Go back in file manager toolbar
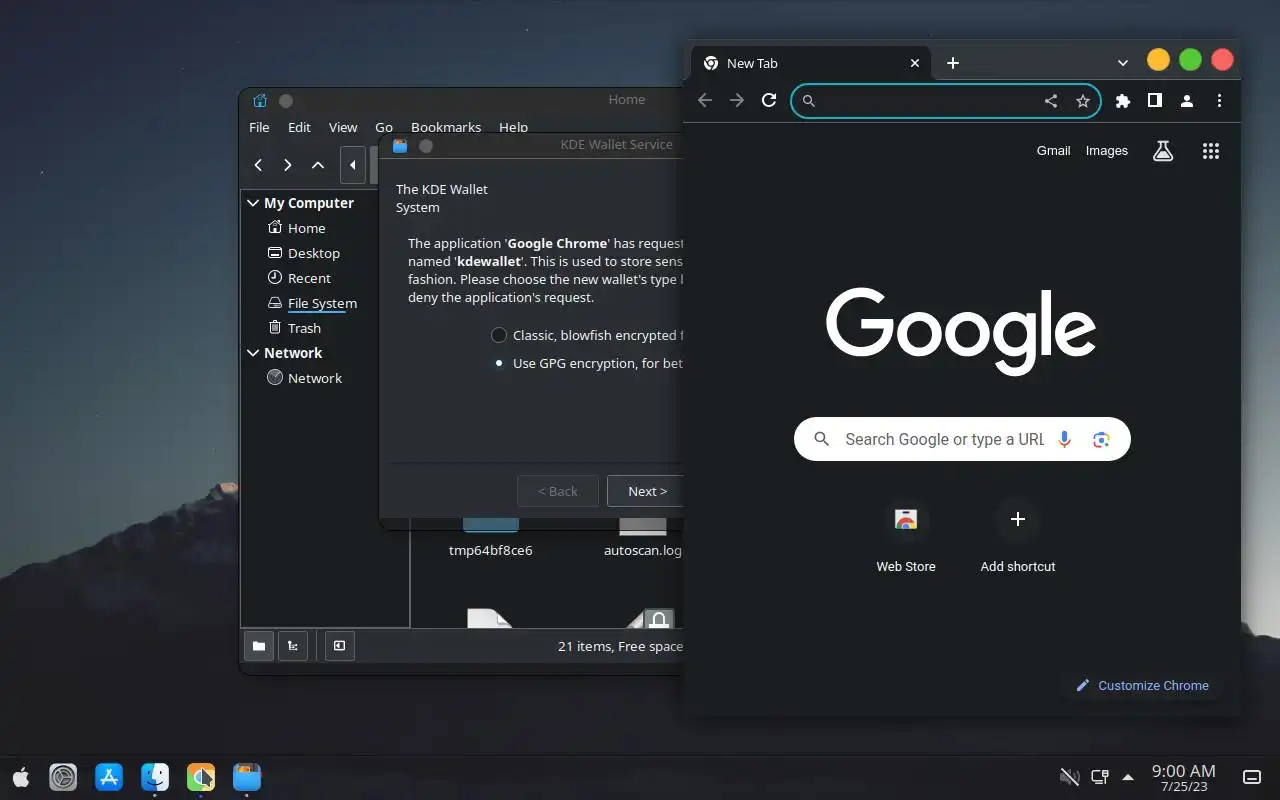1280x800 pixels. (x=258, y=165)
